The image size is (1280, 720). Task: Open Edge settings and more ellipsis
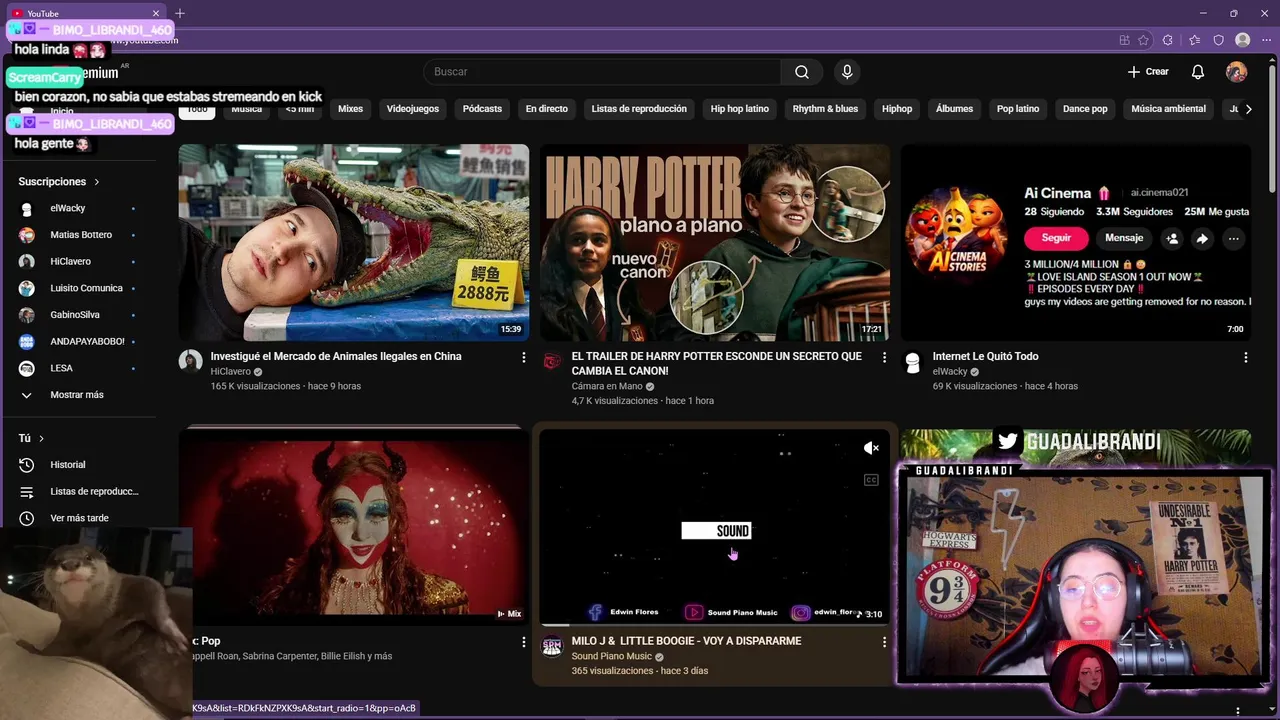tap(1266, 40)
